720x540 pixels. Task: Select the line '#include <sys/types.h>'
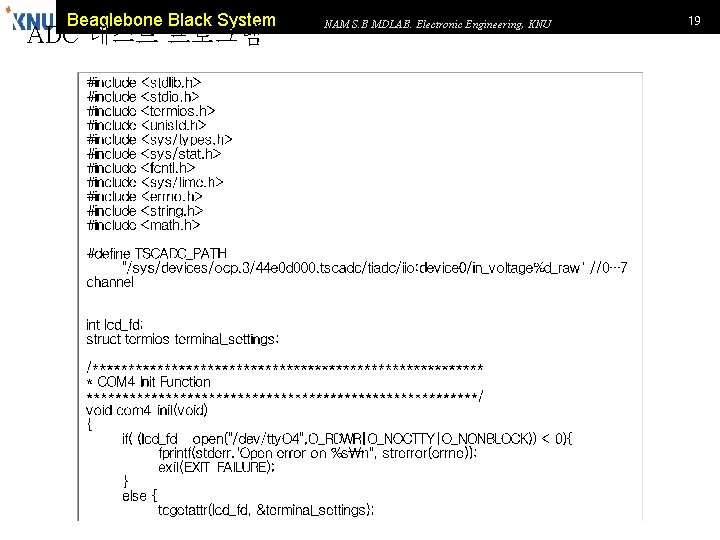click(159, 140)
